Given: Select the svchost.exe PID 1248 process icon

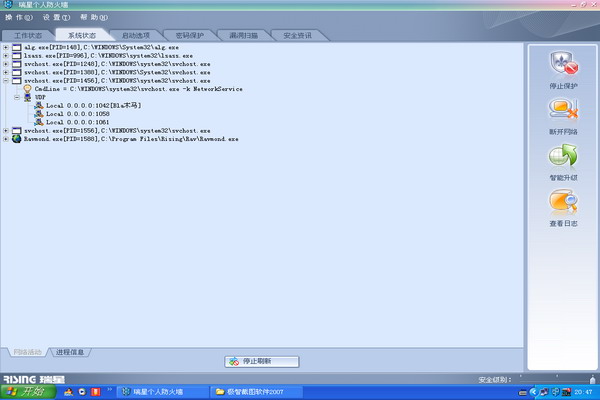Looking at the screenshot, I should [x=16, y=64].
